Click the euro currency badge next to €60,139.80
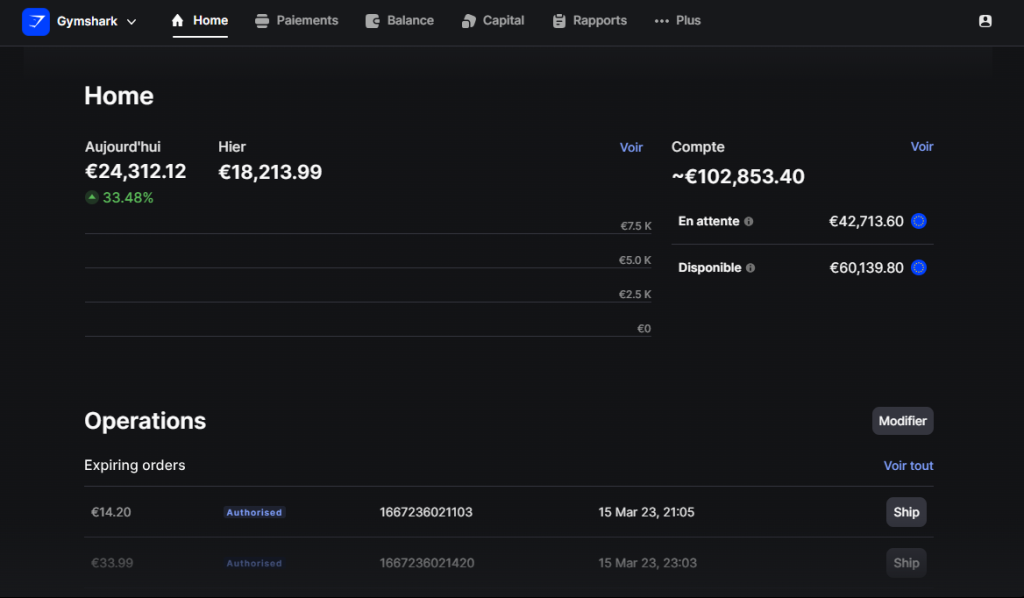Image resolution: width=1024 pixels, height=598 pixels. click(x=919, y=268)
